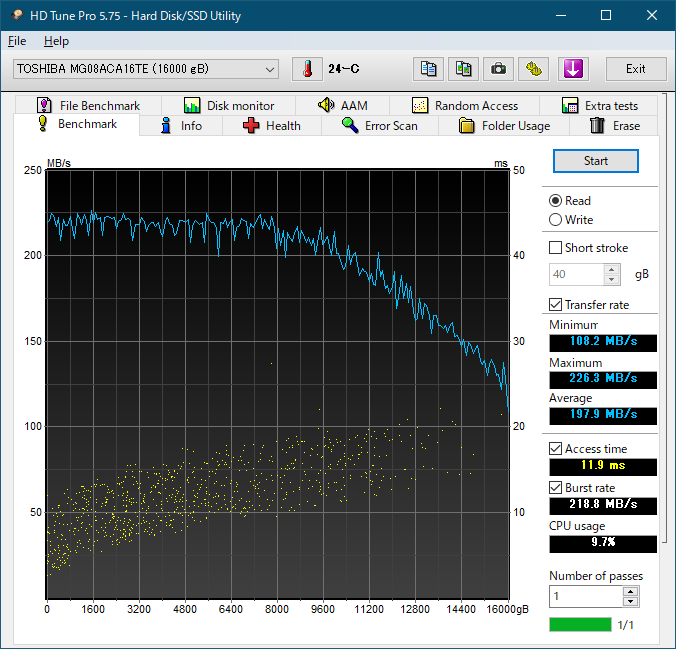Switch to the AAM tab
Screen dimensions: 676x649
coord(342,106)
